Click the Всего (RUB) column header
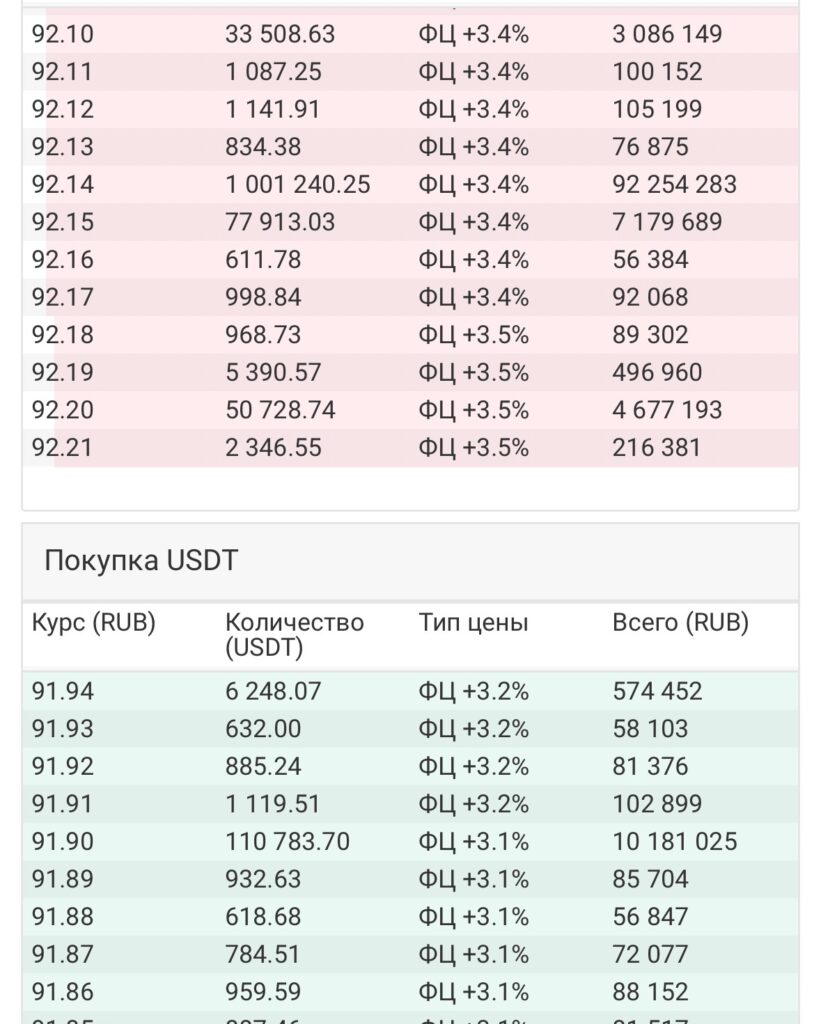The height and width of the screenshot is (1024, 821). pyautogui.click(x=680, y=622)
